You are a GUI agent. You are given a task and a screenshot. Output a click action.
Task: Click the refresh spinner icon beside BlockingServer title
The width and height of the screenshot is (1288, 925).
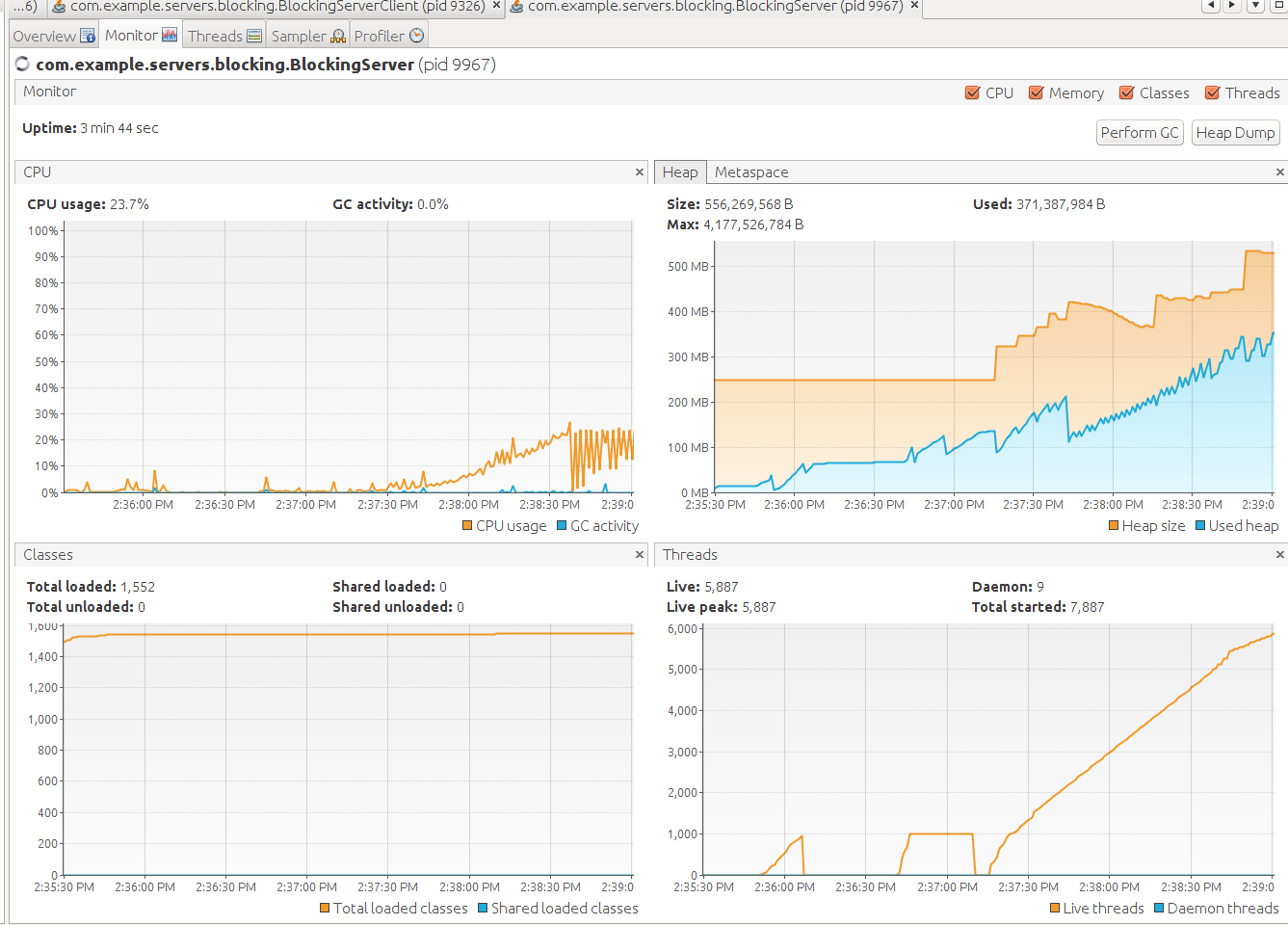(22, 65)
